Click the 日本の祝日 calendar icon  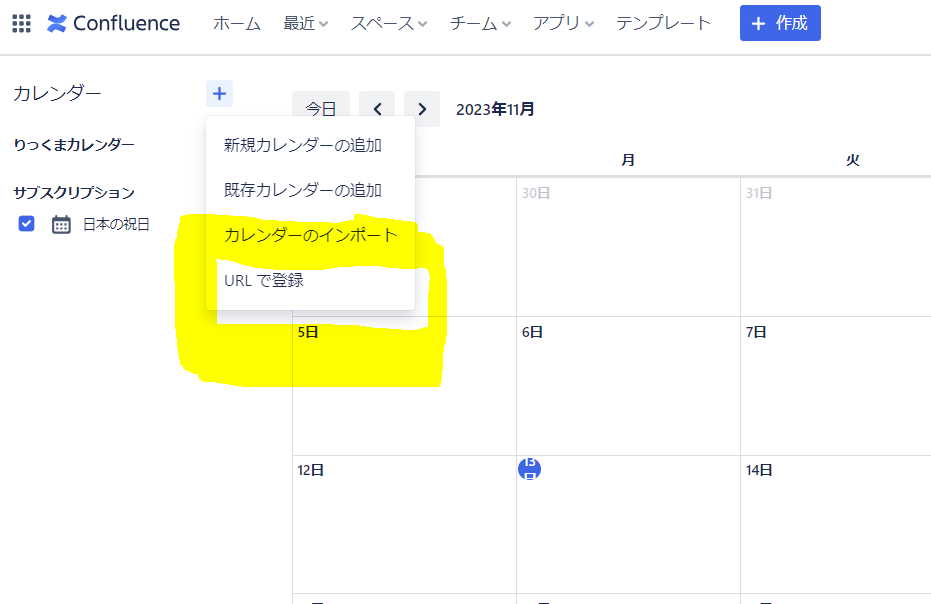(x=61, y=224)
